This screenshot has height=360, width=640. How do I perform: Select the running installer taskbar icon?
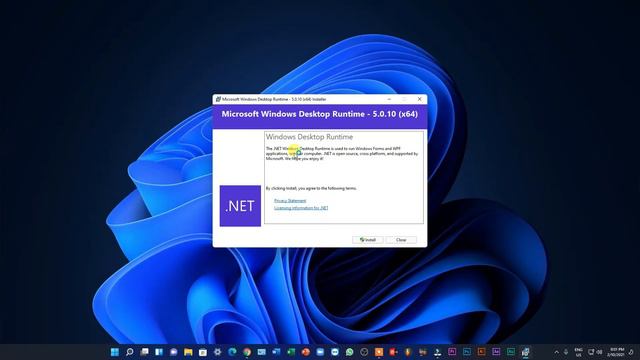point(526,352)
